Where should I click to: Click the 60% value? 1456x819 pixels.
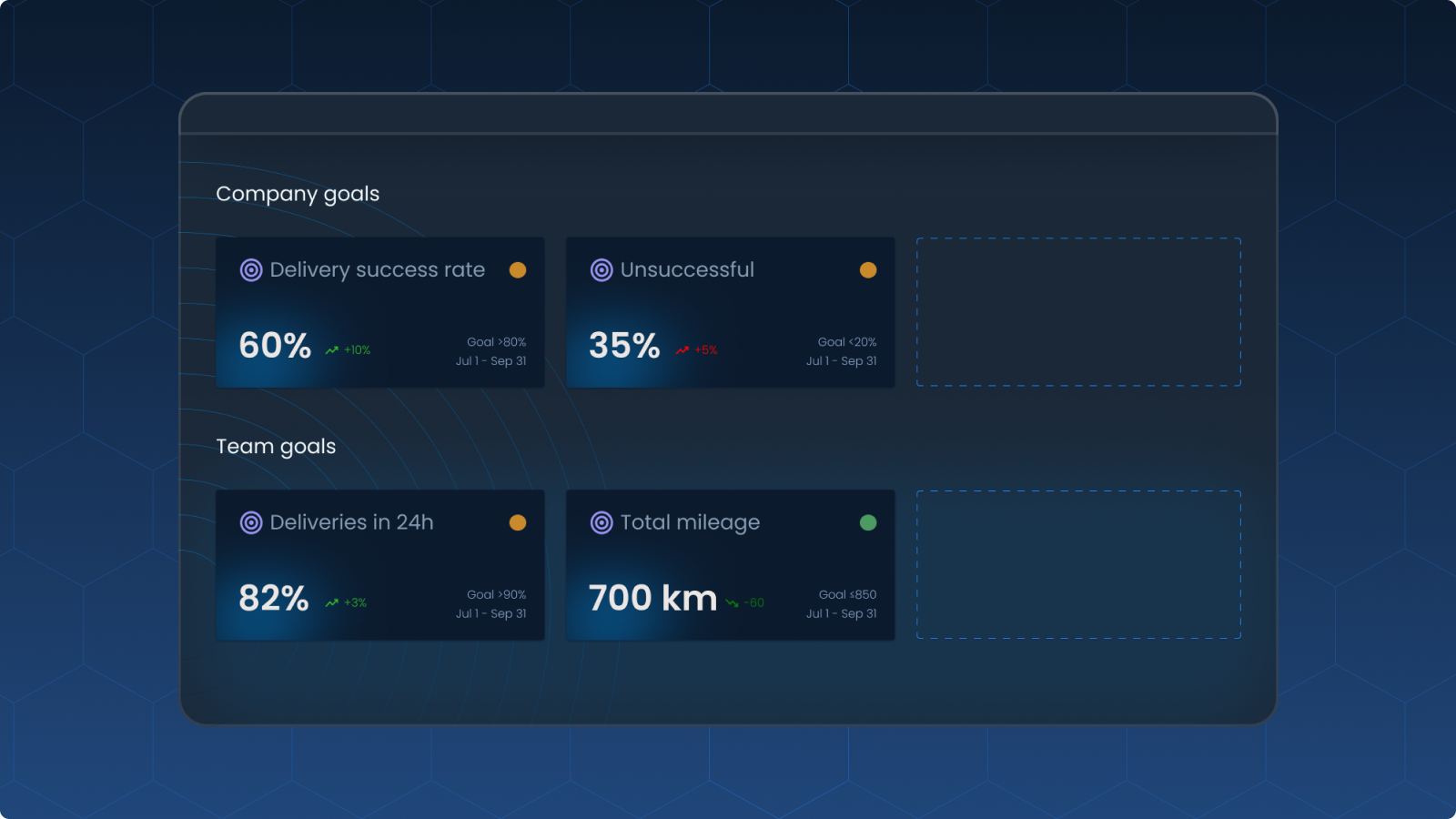click(275, 346)
